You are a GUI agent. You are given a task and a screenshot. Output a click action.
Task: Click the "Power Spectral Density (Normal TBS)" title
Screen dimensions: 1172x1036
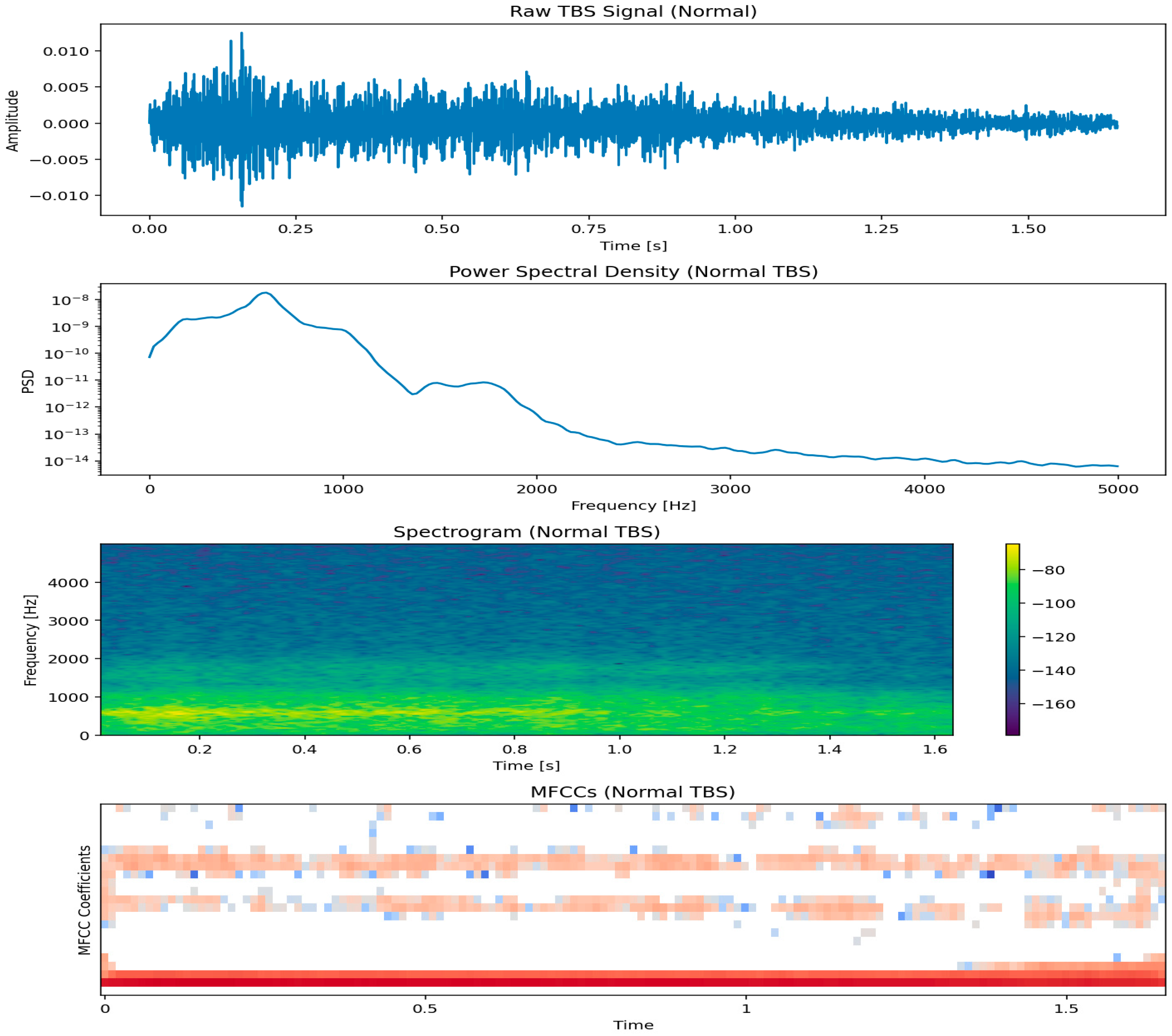(x=633, y=271)
